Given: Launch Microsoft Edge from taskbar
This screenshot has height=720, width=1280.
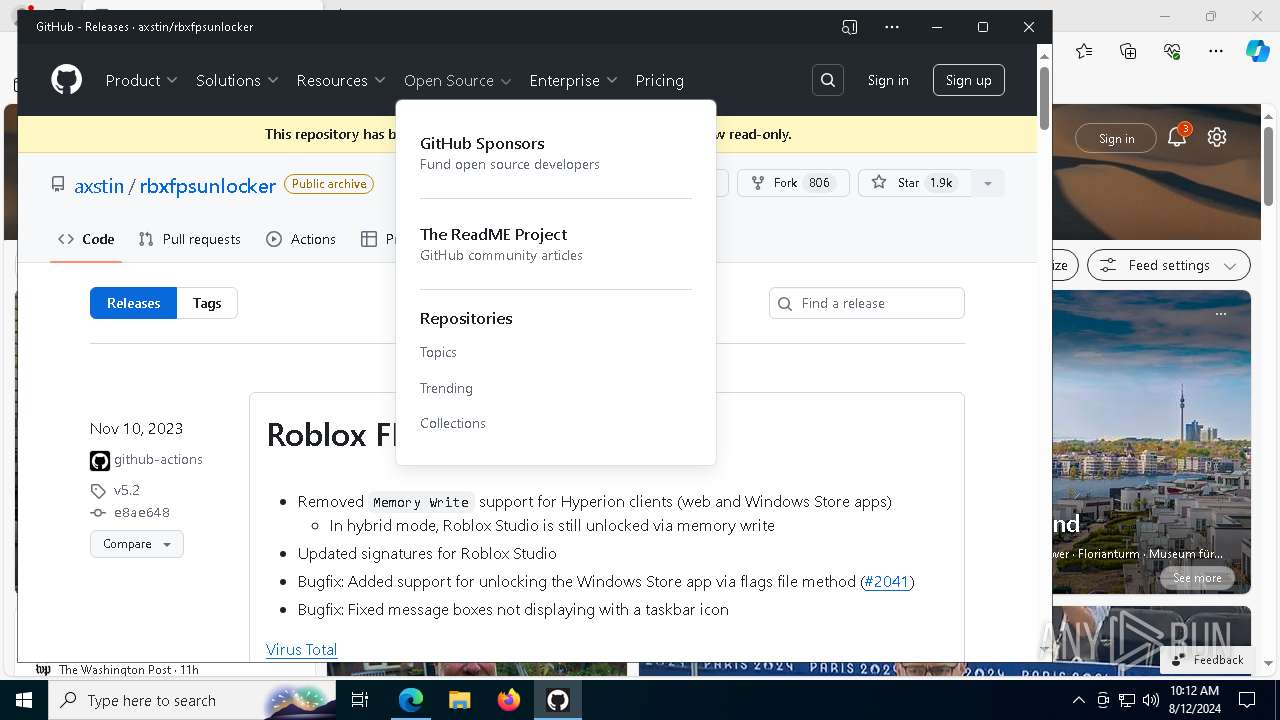Looking at the screenshot, I should (411, 700).
